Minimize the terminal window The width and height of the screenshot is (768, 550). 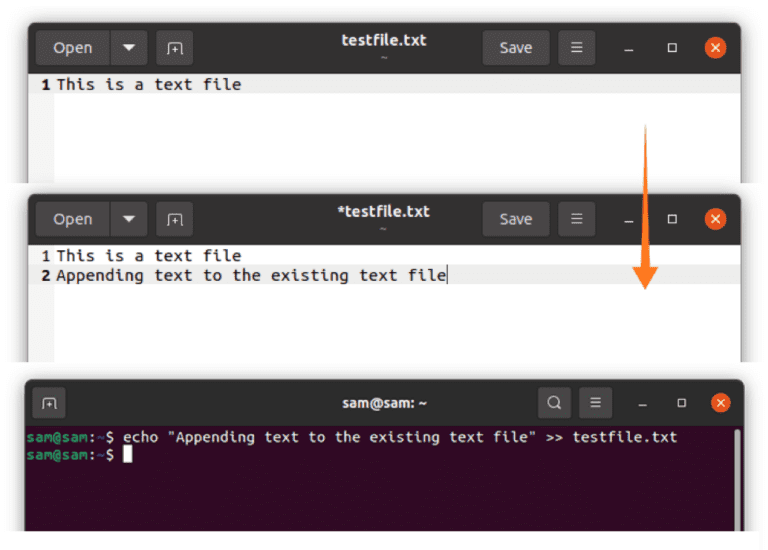pyautogui.click(x=643, y=404)
